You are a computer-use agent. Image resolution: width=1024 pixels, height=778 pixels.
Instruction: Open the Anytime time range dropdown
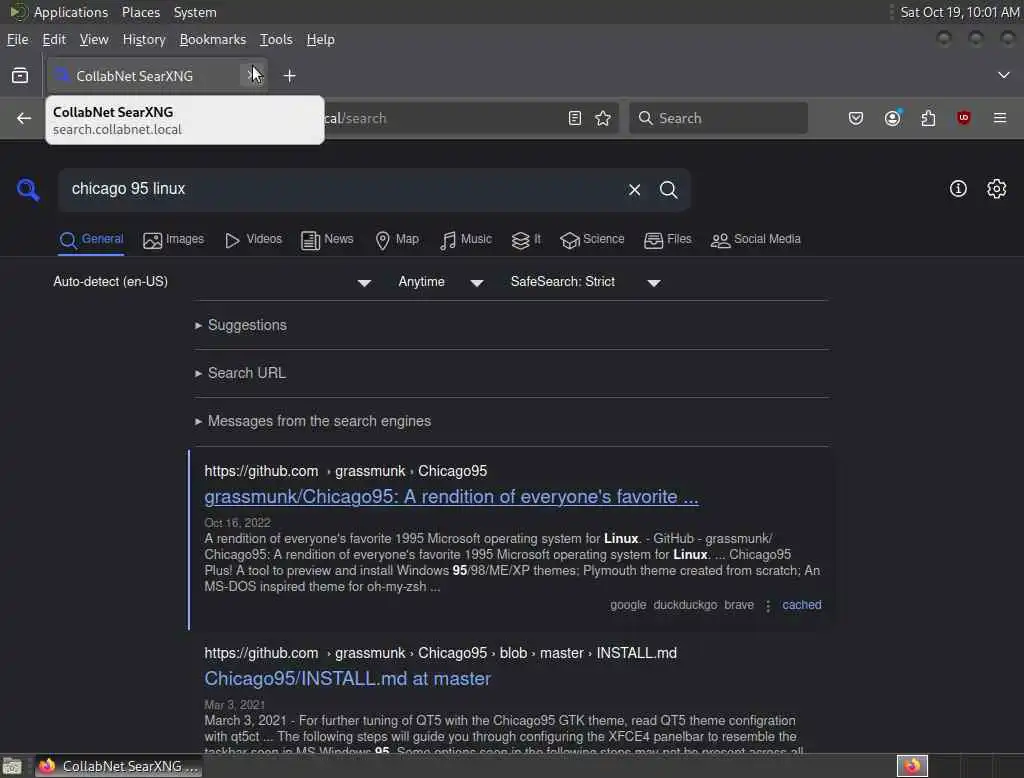pyautogui.click(x=441, y=282)
